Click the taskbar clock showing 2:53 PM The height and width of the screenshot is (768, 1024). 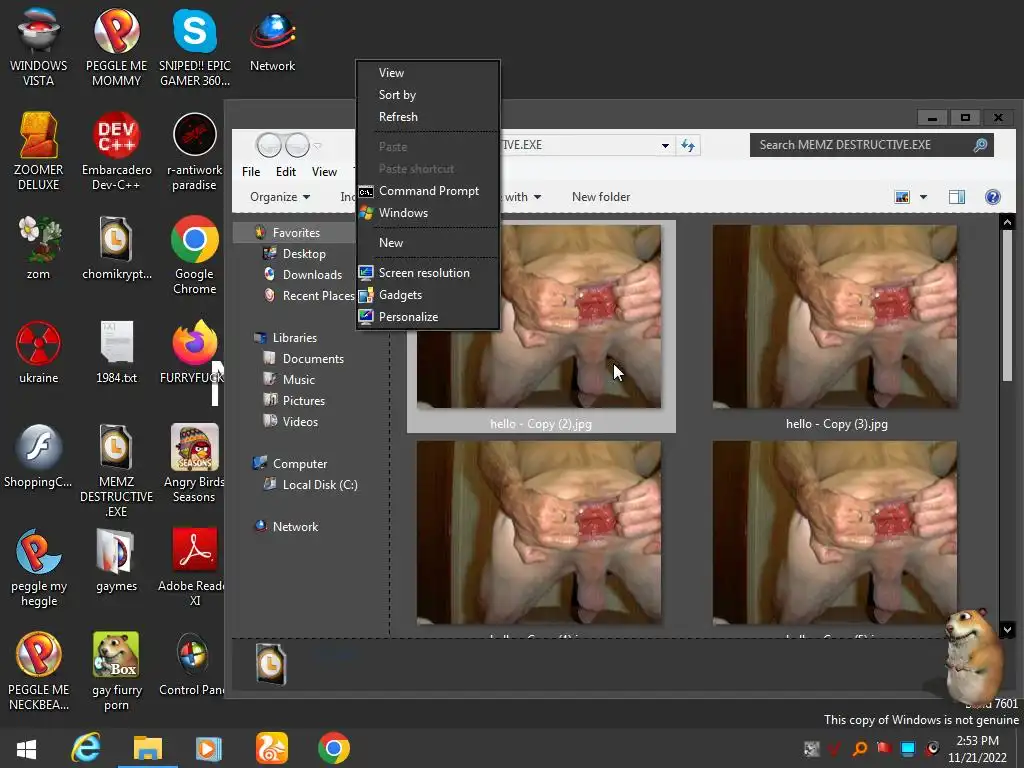click(978, 748)
